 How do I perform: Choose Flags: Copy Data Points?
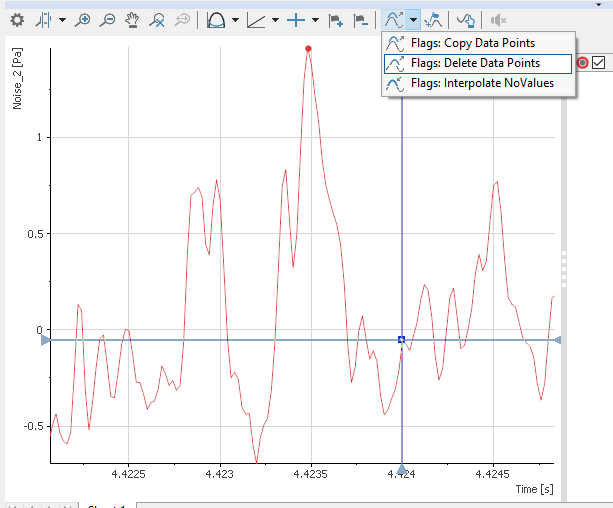point(472,43)
